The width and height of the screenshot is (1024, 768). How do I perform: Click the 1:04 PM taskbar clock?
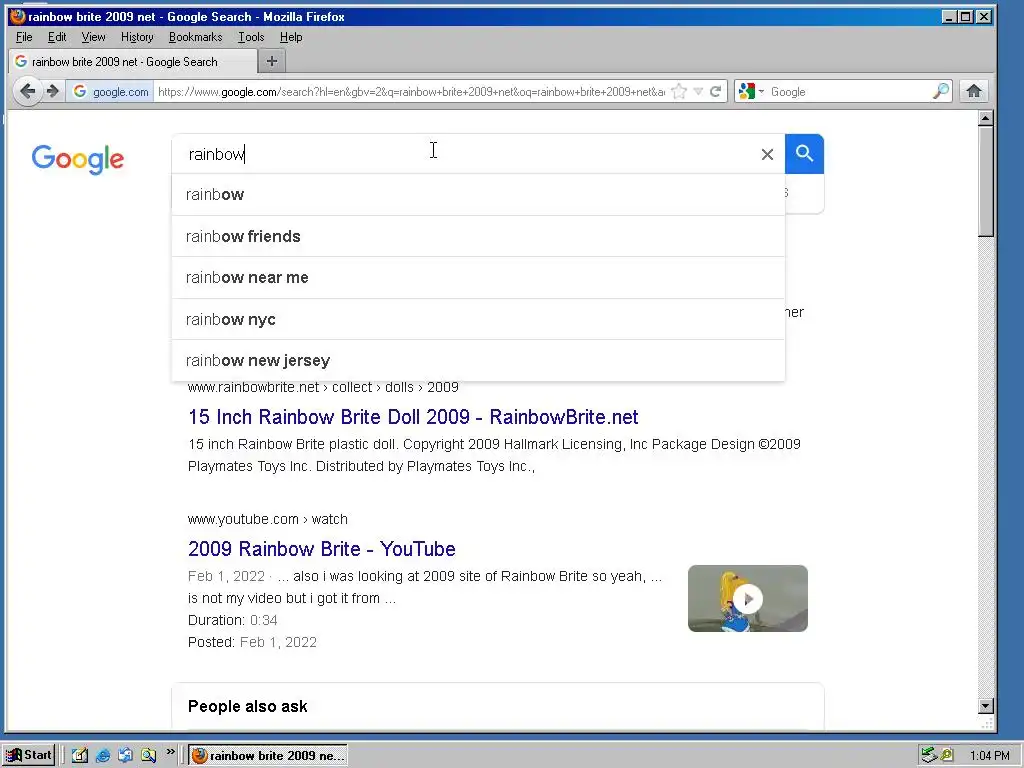989,756
